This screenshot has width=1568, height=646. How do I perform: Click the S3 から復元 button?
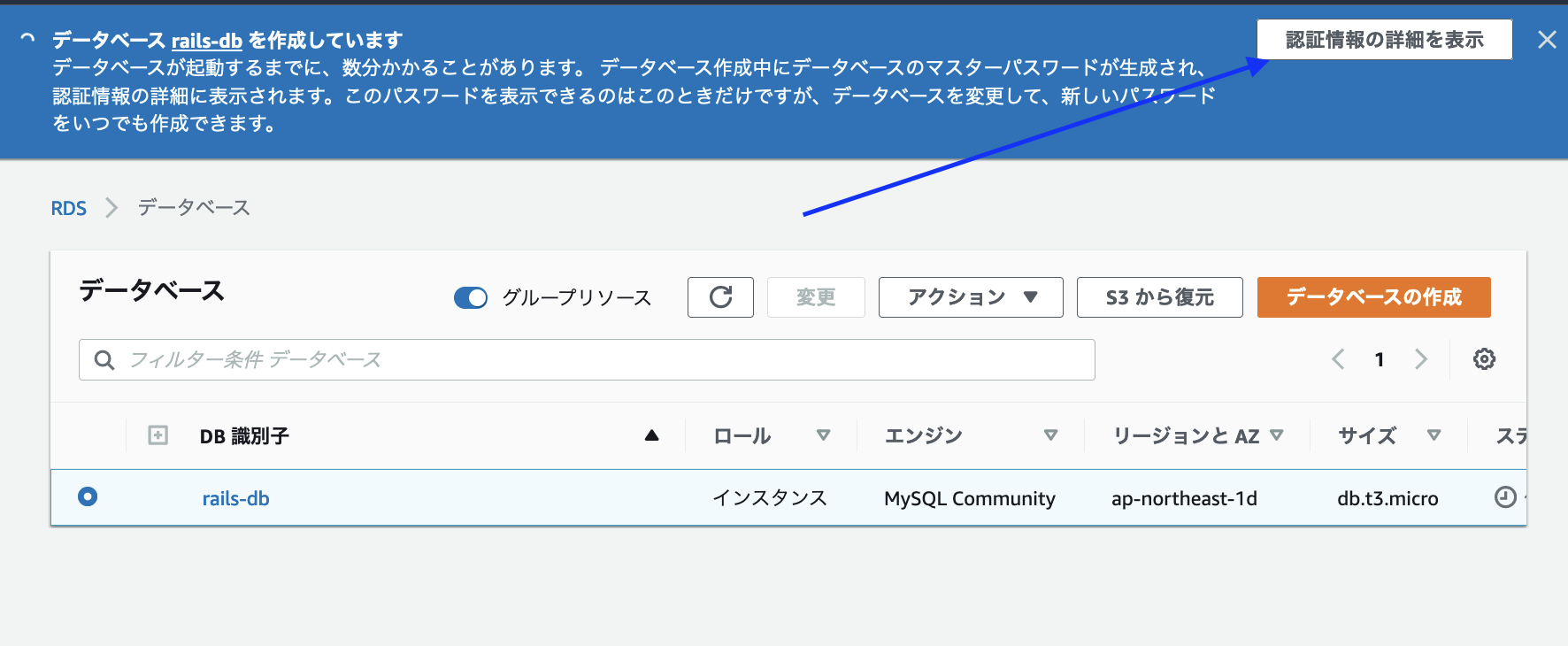coord(1160,297)
